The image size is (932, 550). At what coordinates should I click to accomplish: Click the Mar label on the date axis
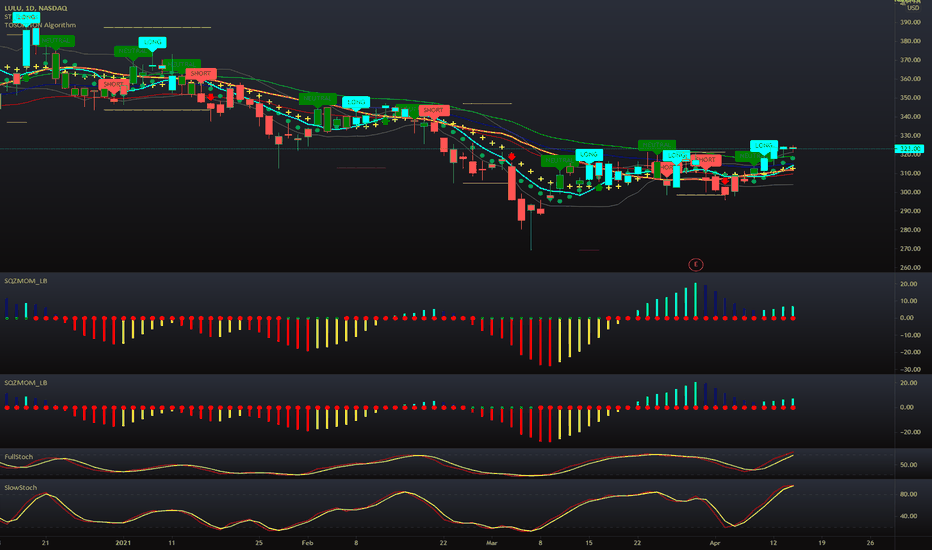click(x=492, y=543)
